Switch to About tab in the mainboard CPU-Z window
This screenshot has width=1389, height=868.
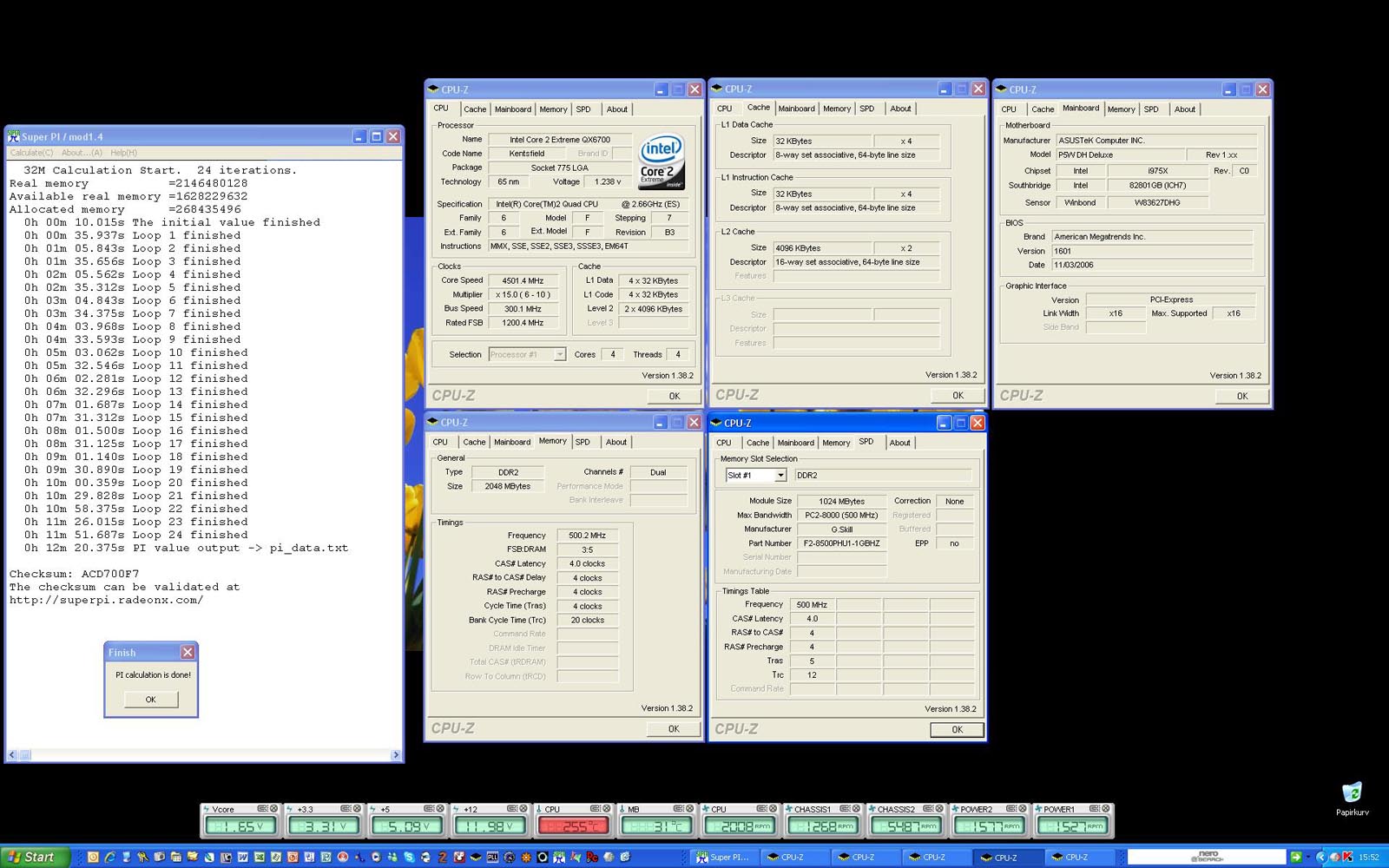coord(1185,109)
